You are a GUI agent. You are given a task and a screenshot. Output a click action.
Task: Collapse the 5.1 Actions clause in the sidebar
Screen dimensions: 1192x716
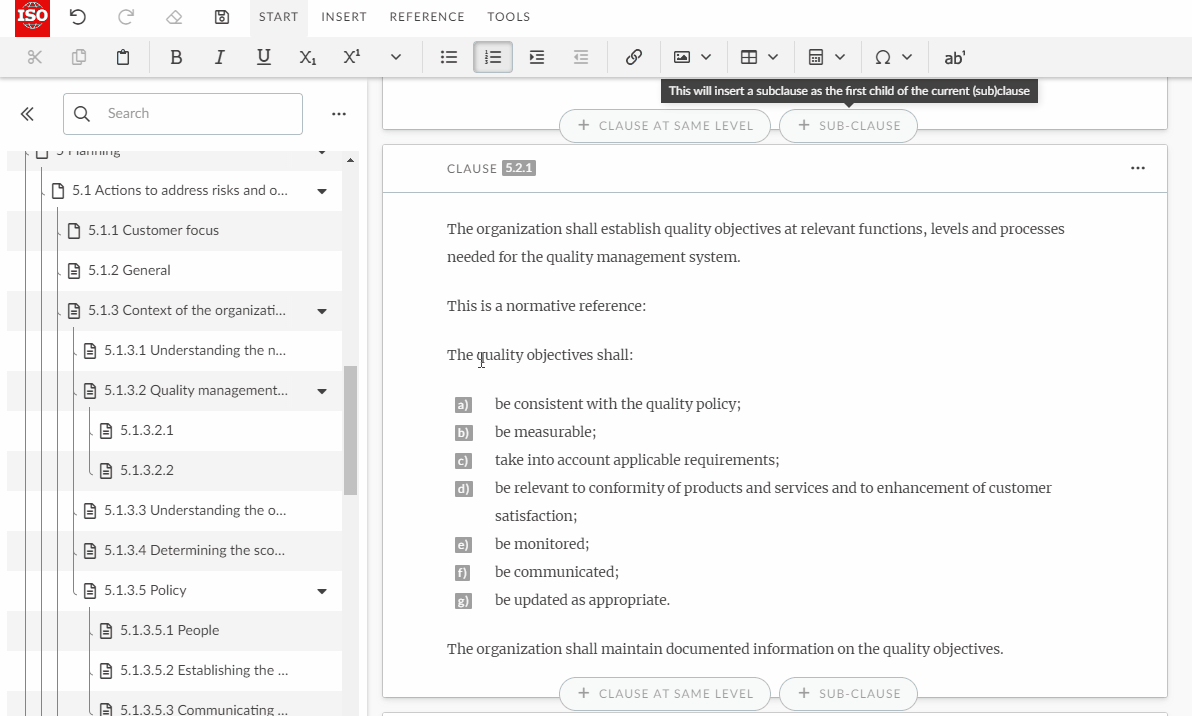pyautogui.click(x=321, y=190)
